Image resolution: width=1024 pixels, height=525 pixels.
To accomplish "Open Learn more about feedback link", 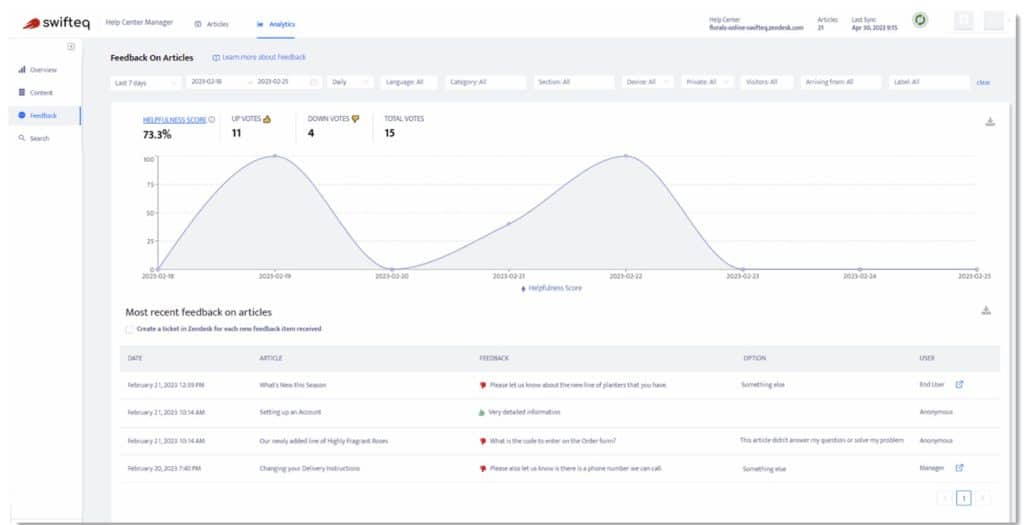I will point(259,57).
